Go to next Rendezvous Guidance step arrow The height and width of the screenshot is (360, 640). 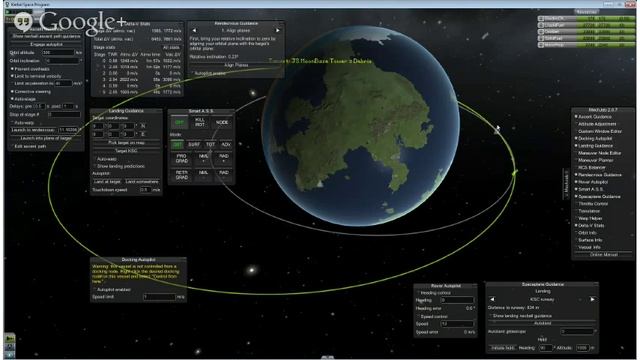278,31
